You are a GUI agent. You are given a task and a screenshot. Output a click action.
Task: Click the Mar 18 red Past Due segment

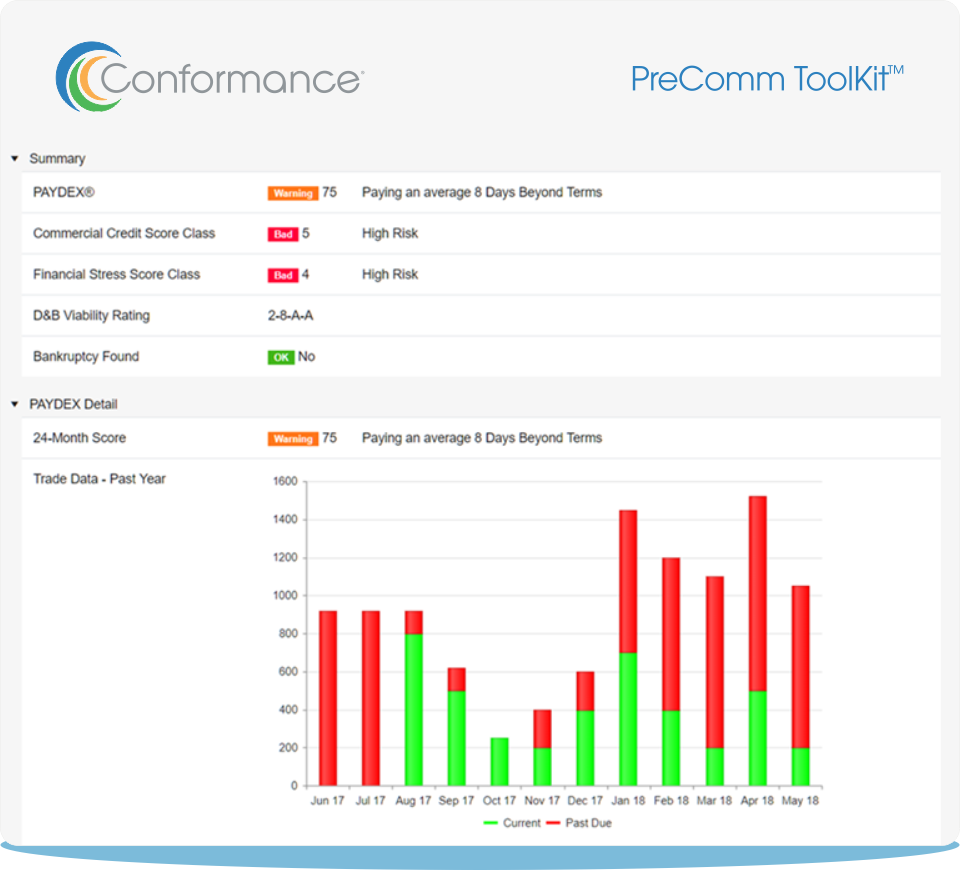click(714, 662)
